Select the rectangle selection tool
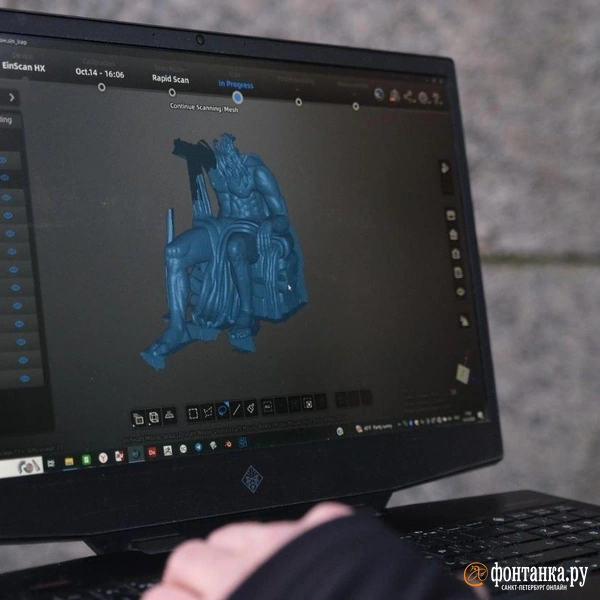This screenshot has height=600, width=600. [193, 413]
